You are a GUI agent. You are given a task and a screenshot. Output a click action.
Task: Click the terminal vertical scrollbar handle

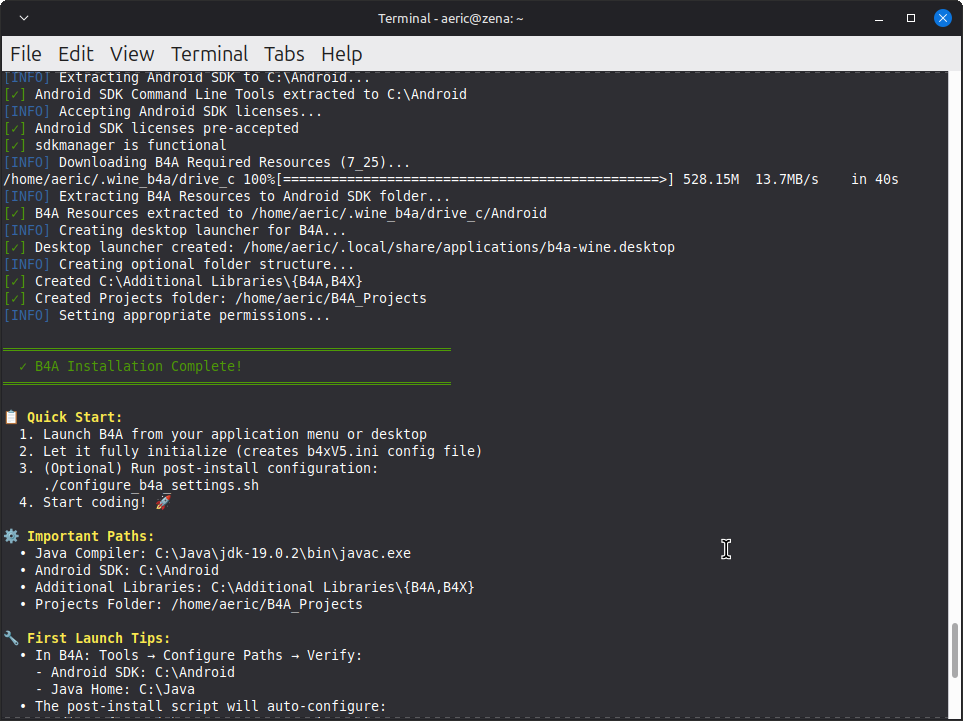pyautogui.click(x=954, y=649)
